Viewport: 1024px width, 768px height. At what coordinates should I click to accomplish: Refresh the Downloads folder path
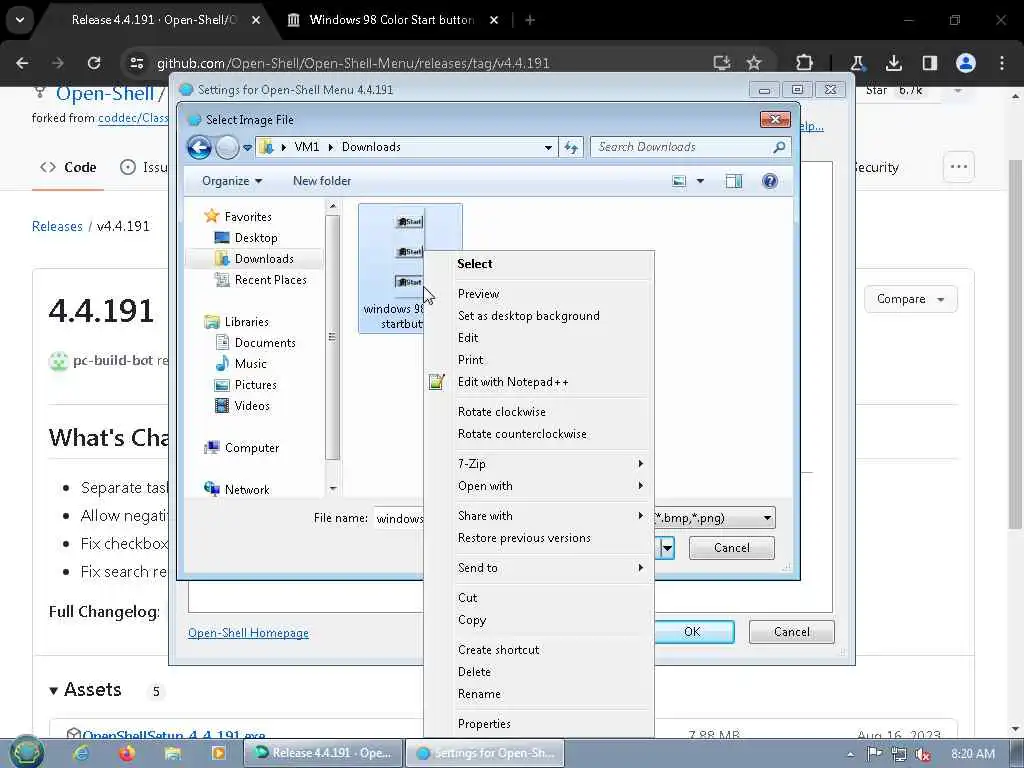[571, 148]
